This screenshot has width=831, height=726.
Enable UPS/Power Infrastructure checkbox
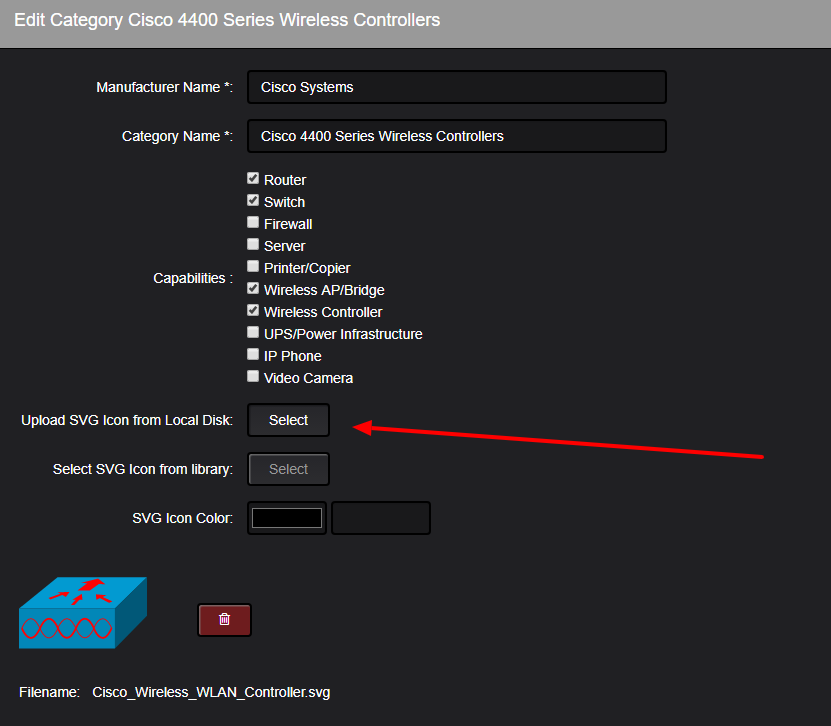[253, 333]
